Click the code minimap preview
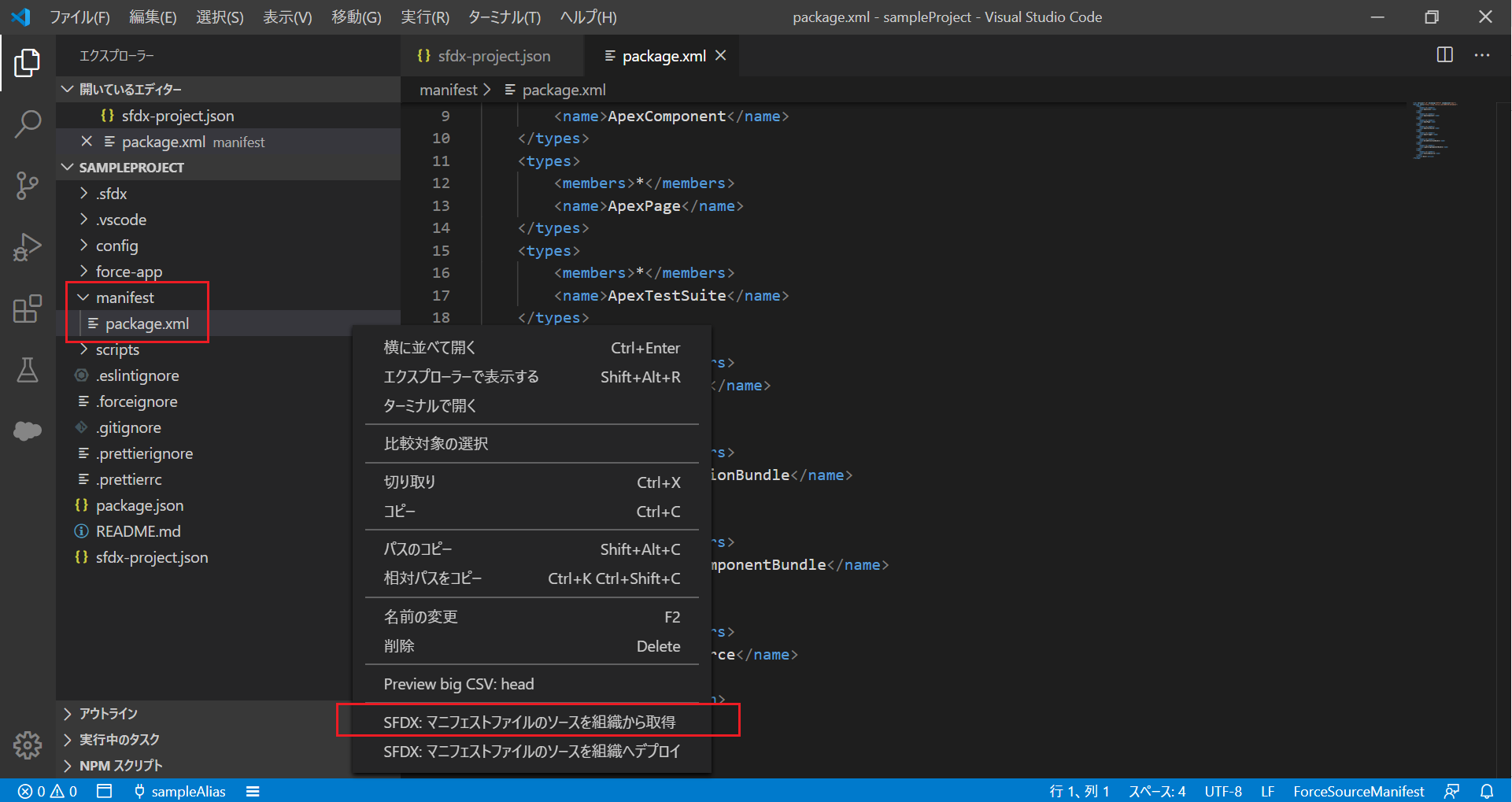This screenshot has width=1512, height=802. click(1434, 131)
